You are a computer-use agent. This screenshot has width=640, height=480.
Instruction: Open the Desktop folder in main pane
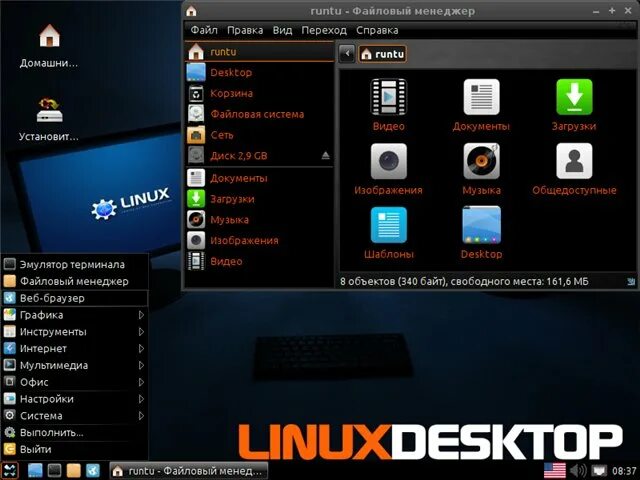tap(481, 233)
